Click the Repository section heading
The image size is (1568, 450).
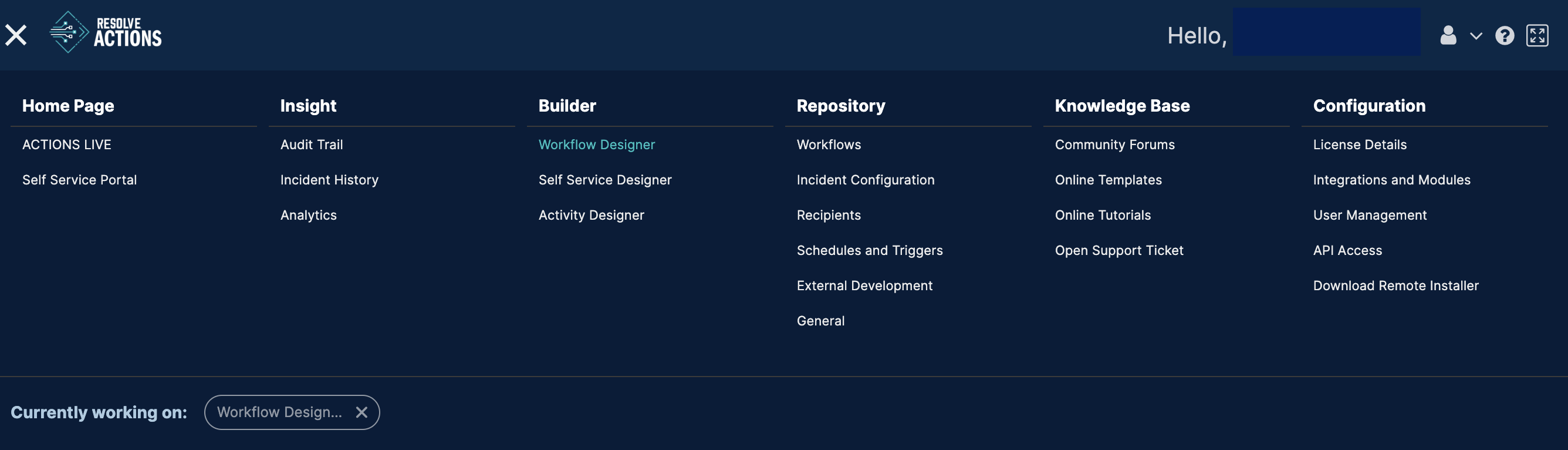click(840, 106)
